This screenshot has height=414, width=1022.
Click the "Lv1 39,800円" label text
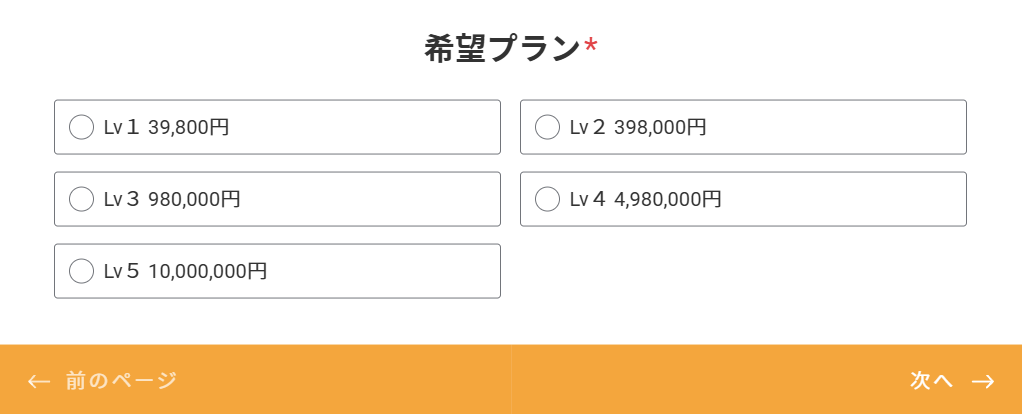pos(166,127)
